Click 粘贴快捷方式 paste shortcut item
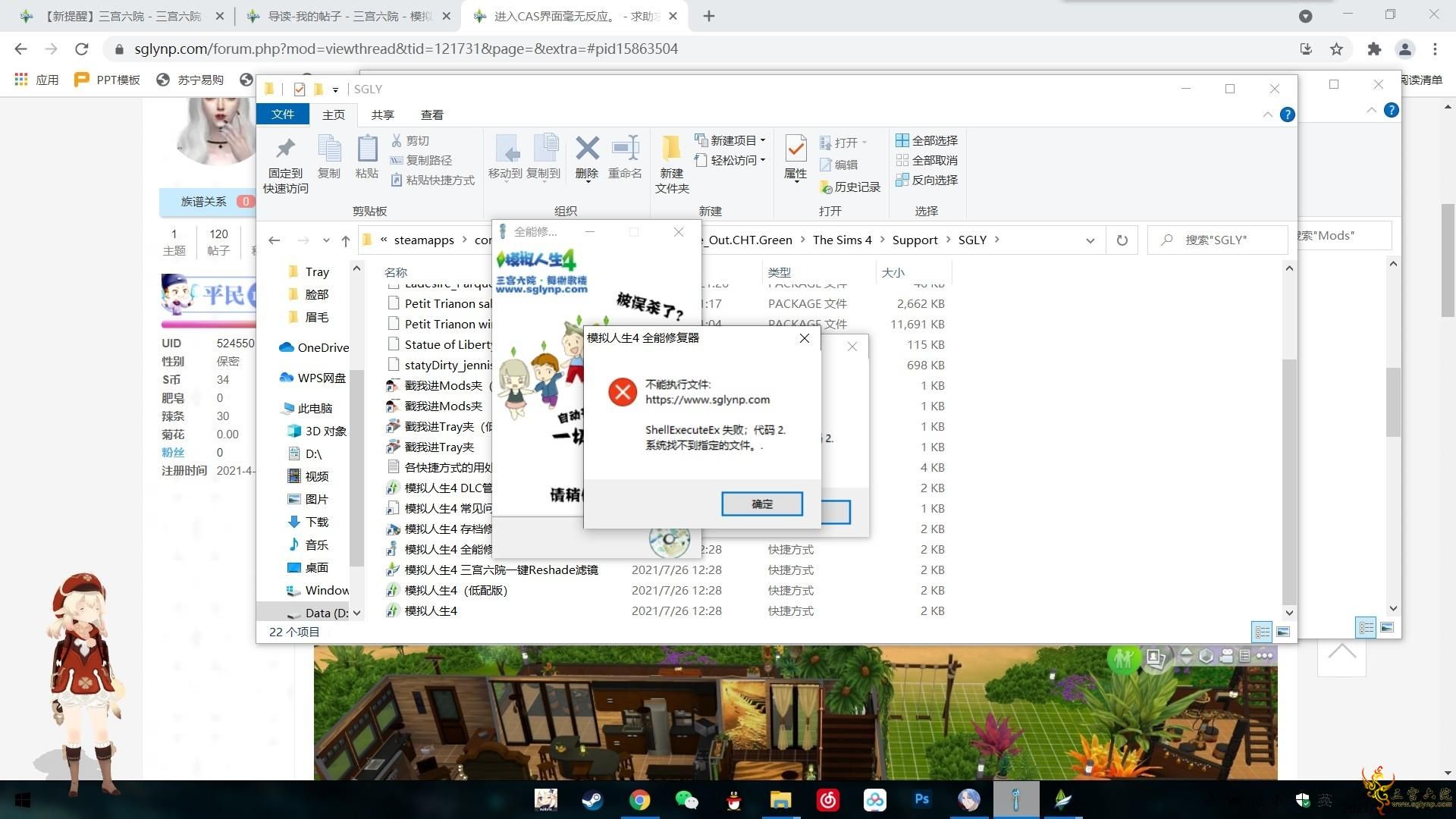The height and width of the screenshot is (819, 1456). [432, 180]
